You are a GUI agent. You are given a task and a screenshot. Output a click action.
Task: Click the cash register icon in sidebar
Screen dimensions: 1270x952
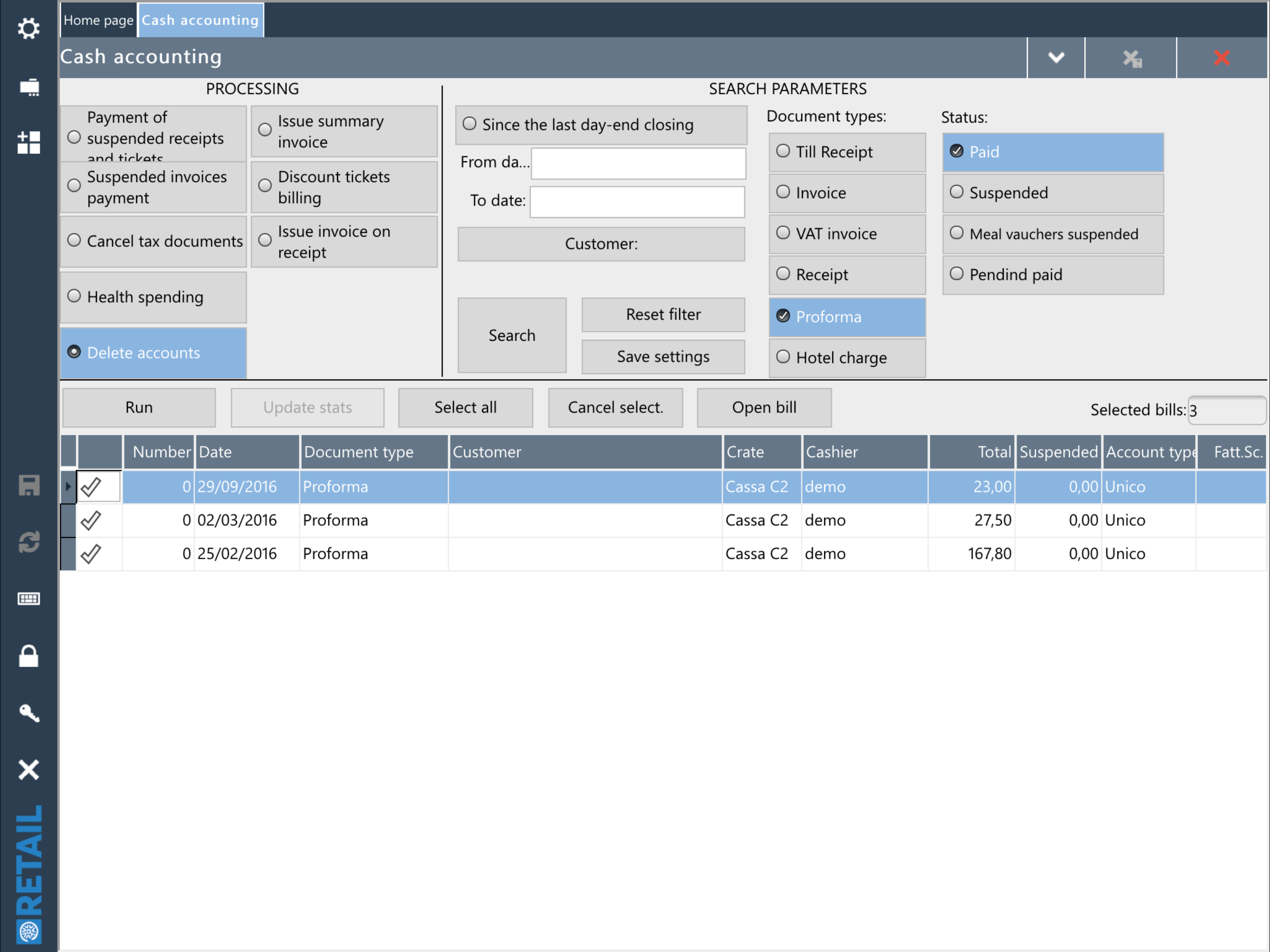tap(28, 87)
